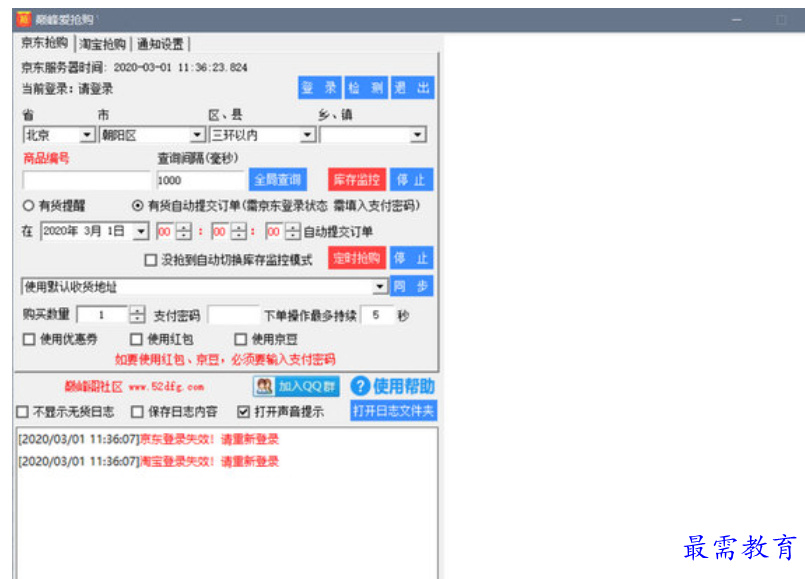Click the 同步 button
Screen dimensions: 805x579
click(411, 286)
